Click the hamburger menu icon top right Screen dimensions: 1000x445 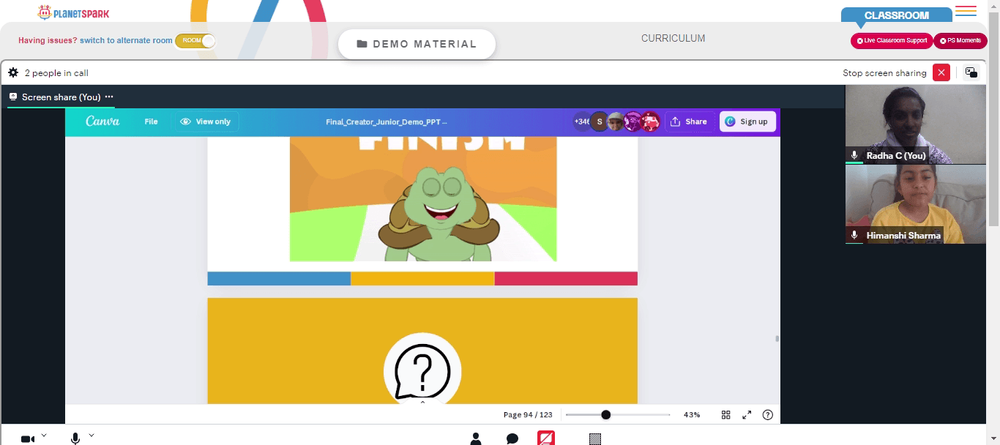tap(966, 11)
